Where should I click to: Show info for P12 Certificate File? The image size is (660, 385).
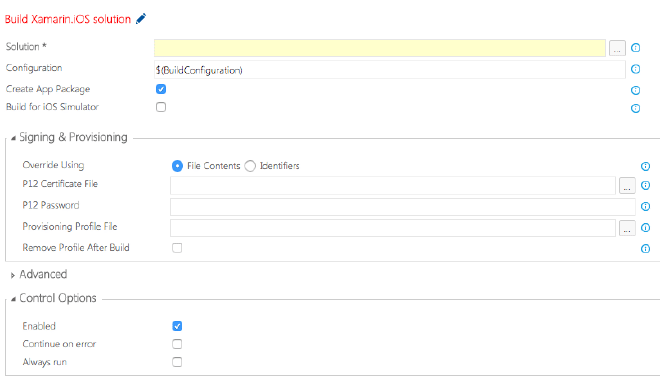[x=645, y=185]
